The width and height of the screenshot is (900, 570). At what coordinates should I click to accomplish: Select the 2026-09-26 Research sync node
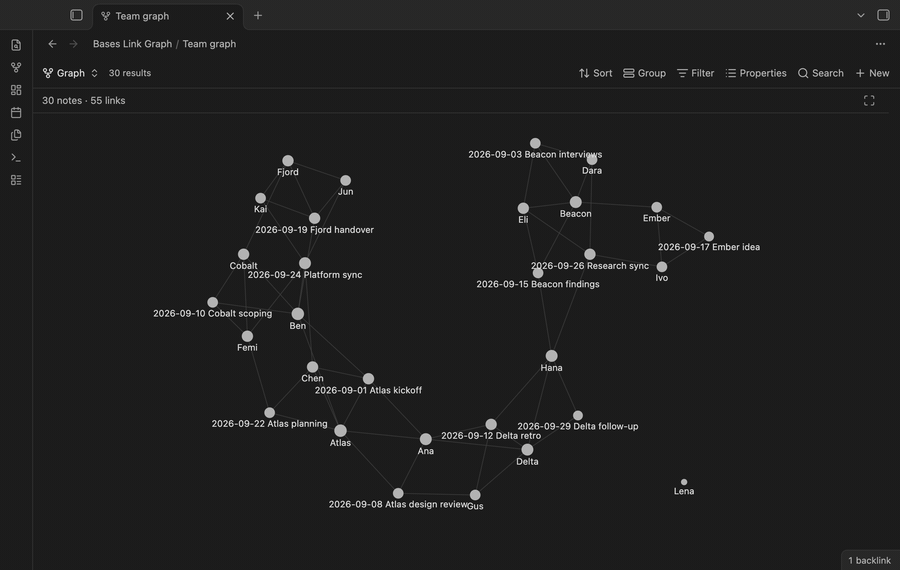point(590,254)
